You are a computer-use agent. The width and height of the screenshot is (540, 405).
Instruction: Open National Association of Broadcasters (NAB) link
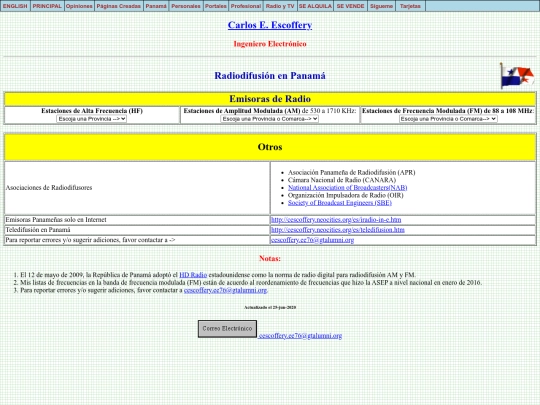coord(347,188)
